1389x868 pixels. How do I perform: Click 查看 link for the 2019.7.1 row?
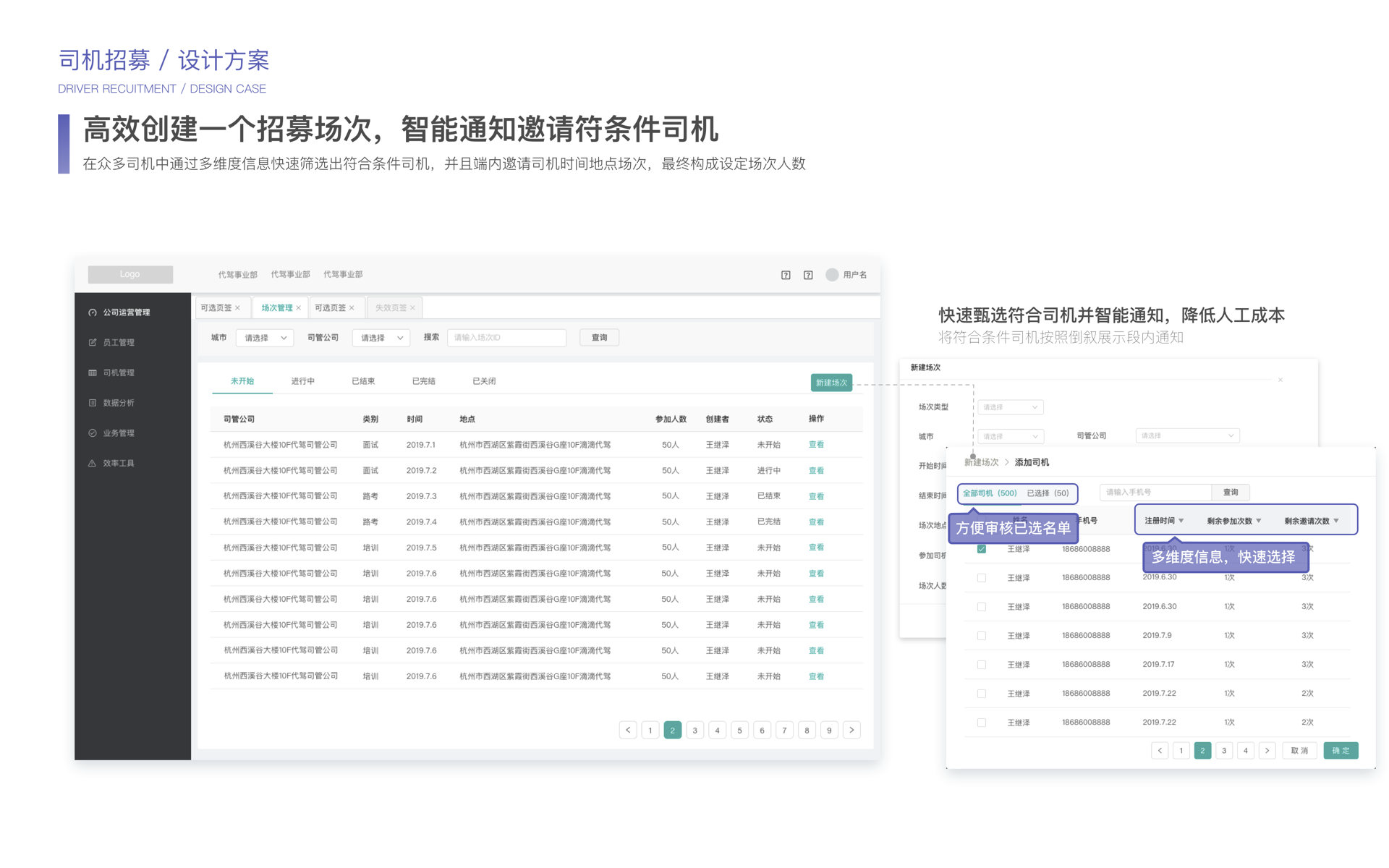pos(816,445)
